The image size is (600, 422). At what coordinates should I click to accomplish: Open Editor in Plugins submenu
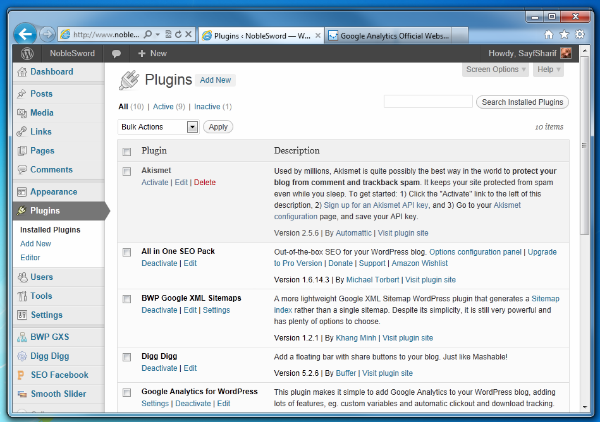pyautogui.click(x=30, y=257)
